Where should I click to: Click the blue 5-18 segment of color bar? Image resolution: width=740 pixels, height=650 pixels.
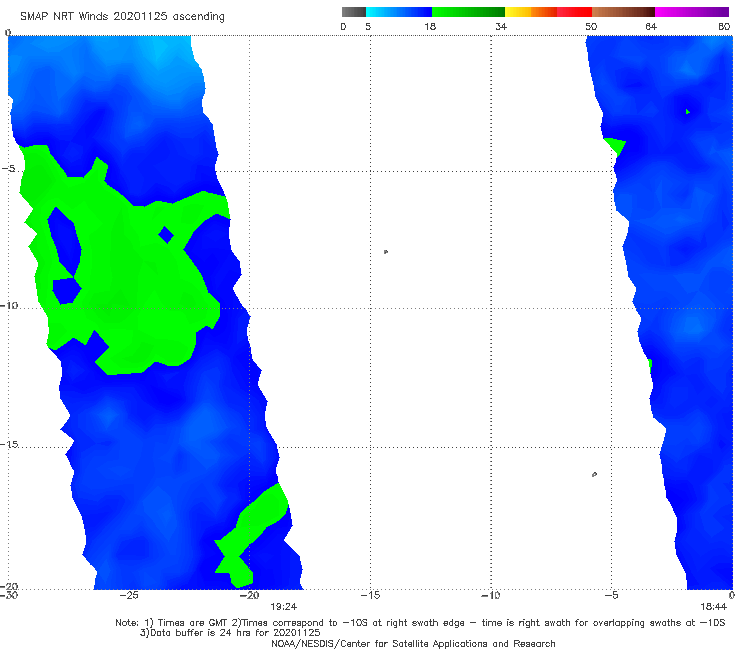pyautogui.click(x=399, y=12)
